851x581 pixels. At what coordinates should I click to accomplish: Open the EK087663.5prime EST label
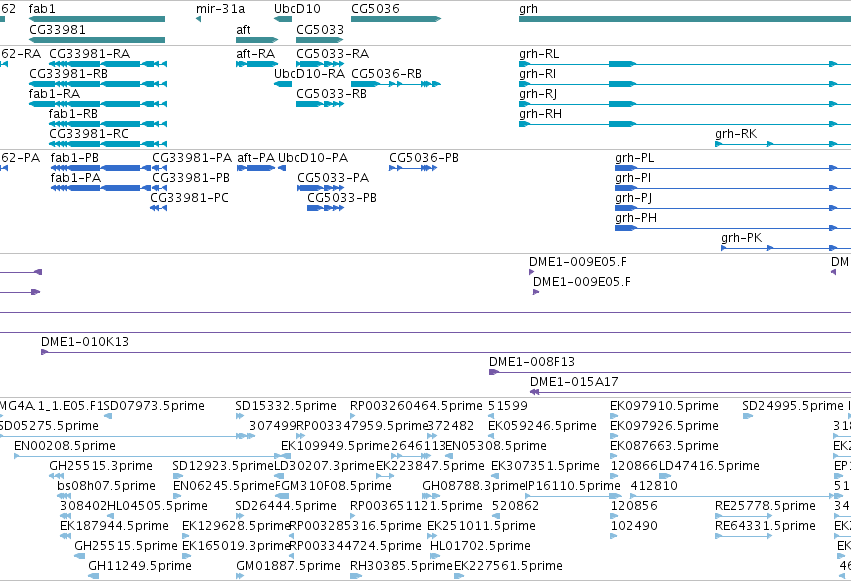(664, 446)
